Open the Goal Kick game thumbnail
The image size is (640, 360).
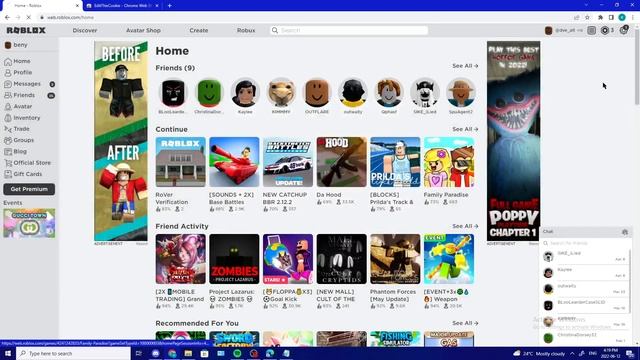click(288, 259)
